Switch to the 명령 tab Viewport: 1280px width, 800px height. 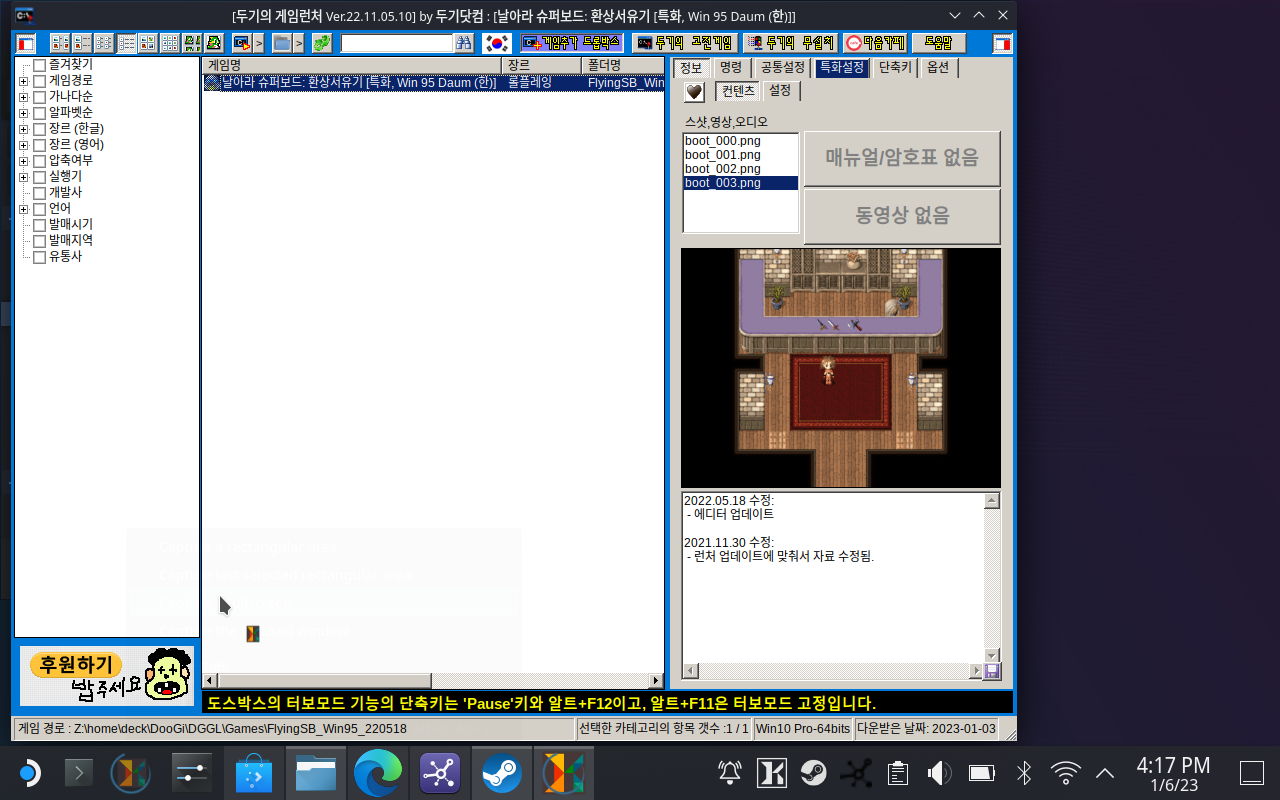click(731, 68)
